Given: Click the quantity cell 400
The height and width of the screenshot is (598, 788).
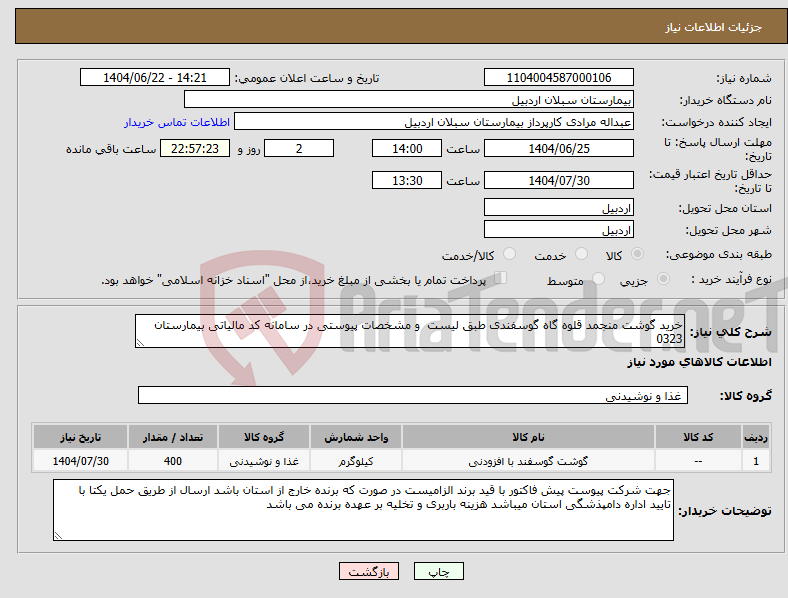Looking at the screenshot, I should click(x=172, y=461).
